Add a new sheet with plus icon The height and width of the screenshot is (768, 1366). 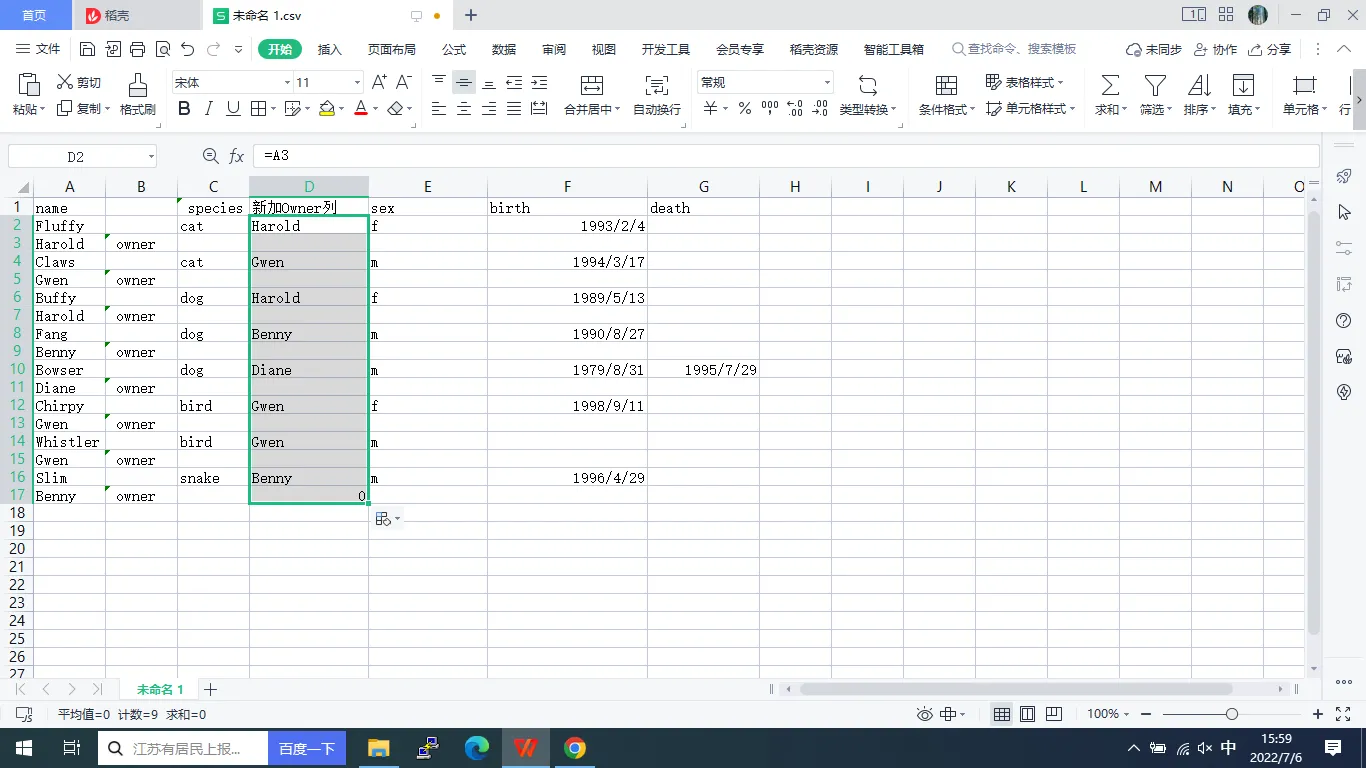210,689
